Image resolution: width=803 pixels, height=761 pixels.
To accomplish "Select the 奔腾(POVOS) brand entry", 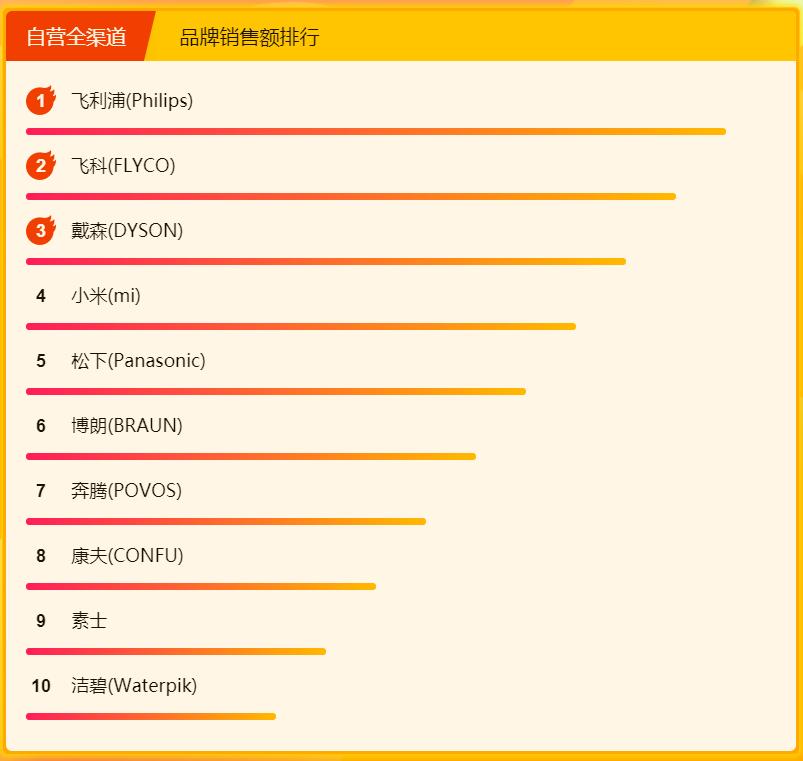I will (126, 491).
